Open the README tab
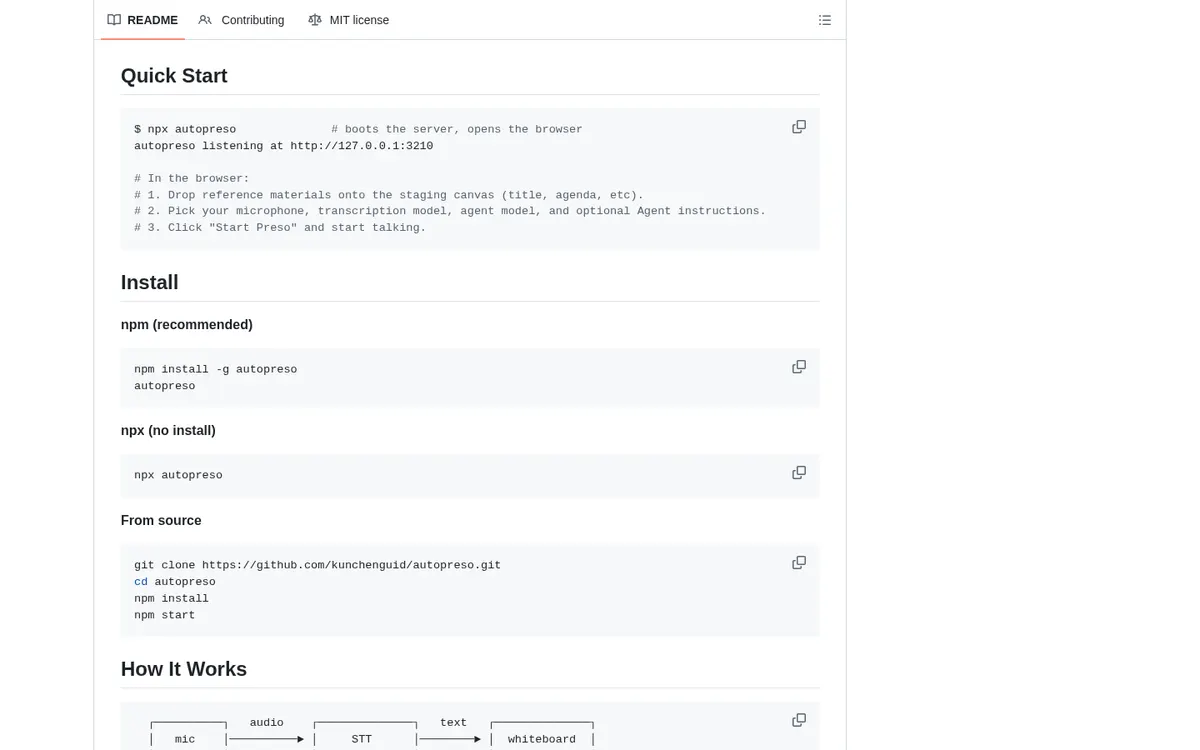The height and width of the screenshot is (750, 1200). point(143,20)
